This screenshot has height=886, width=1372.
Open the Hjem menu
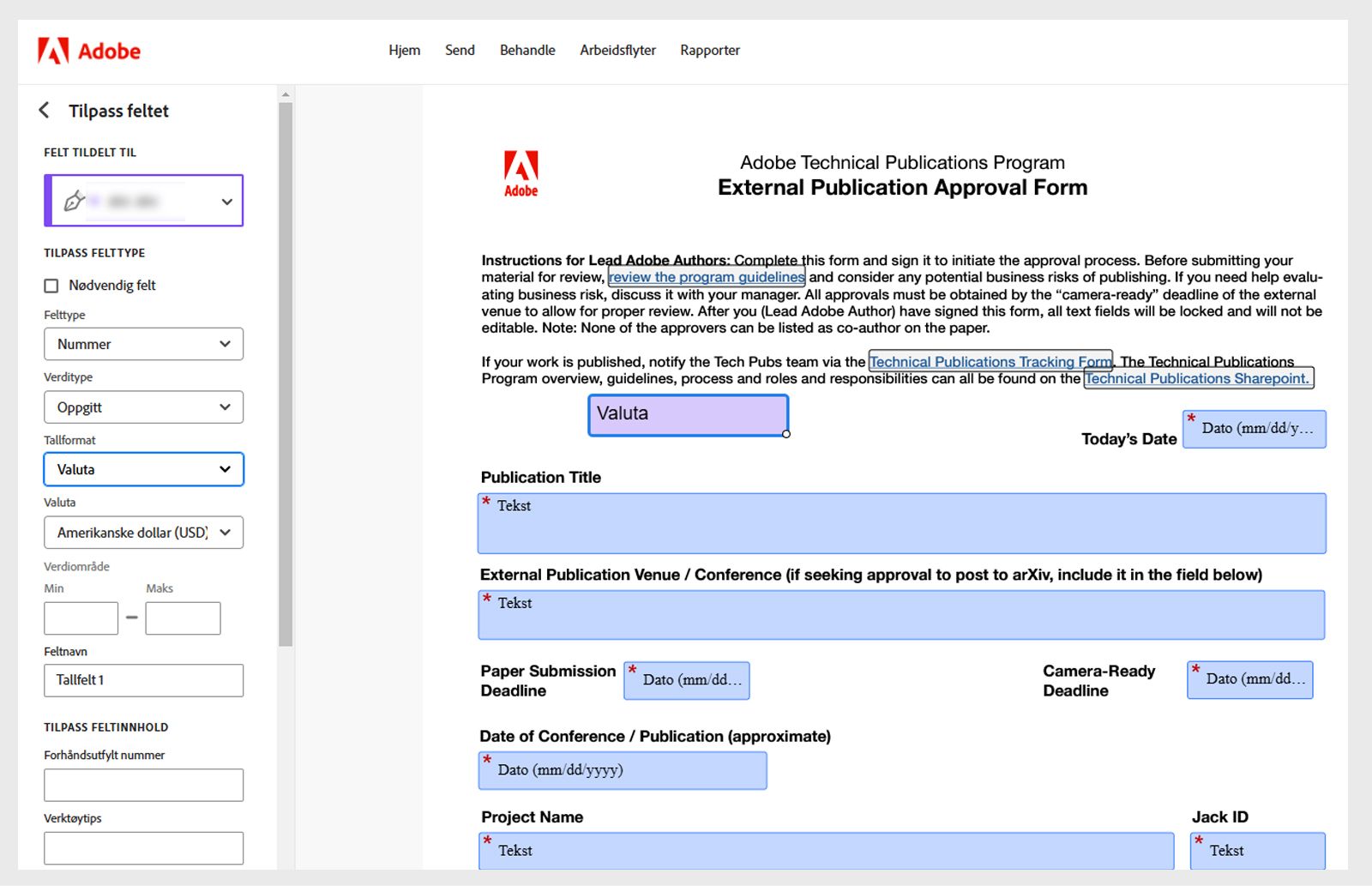pos(405,50)
